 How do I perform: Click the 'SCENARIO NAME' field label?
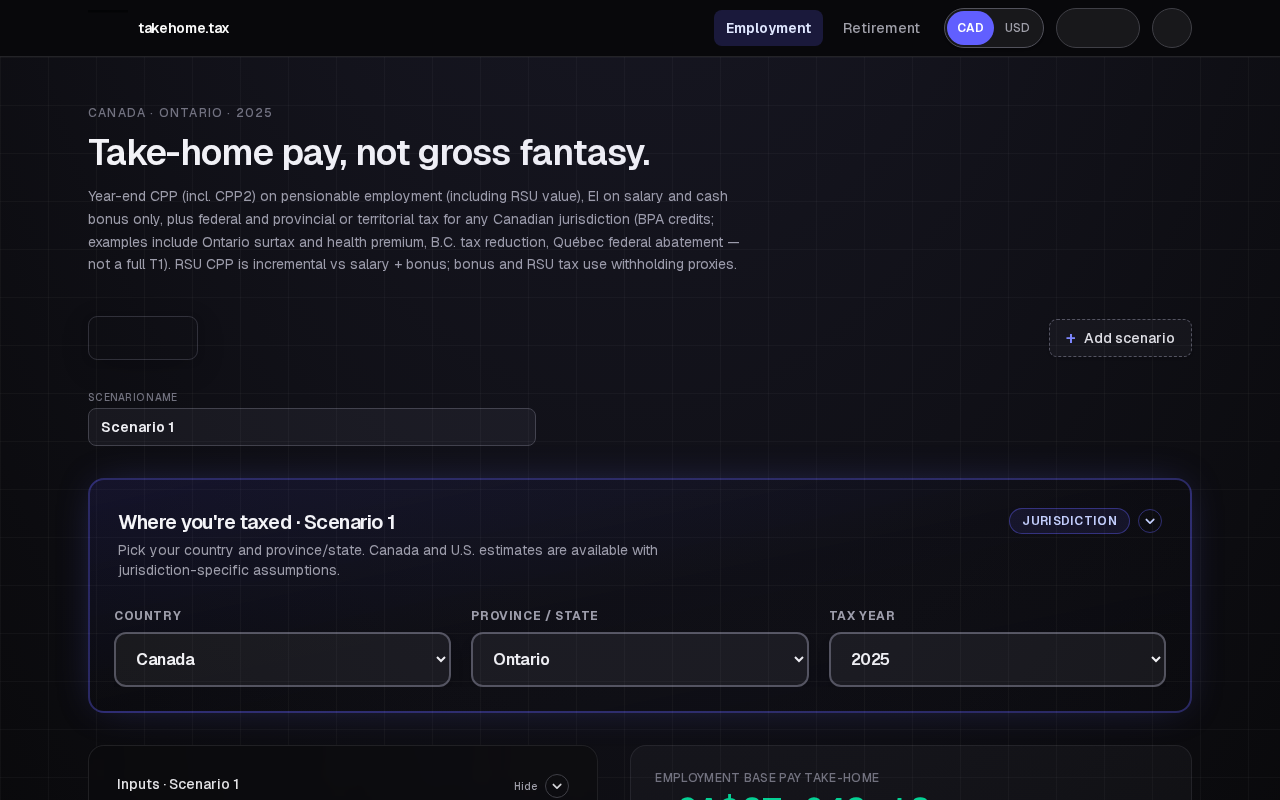tap(133, 397)
